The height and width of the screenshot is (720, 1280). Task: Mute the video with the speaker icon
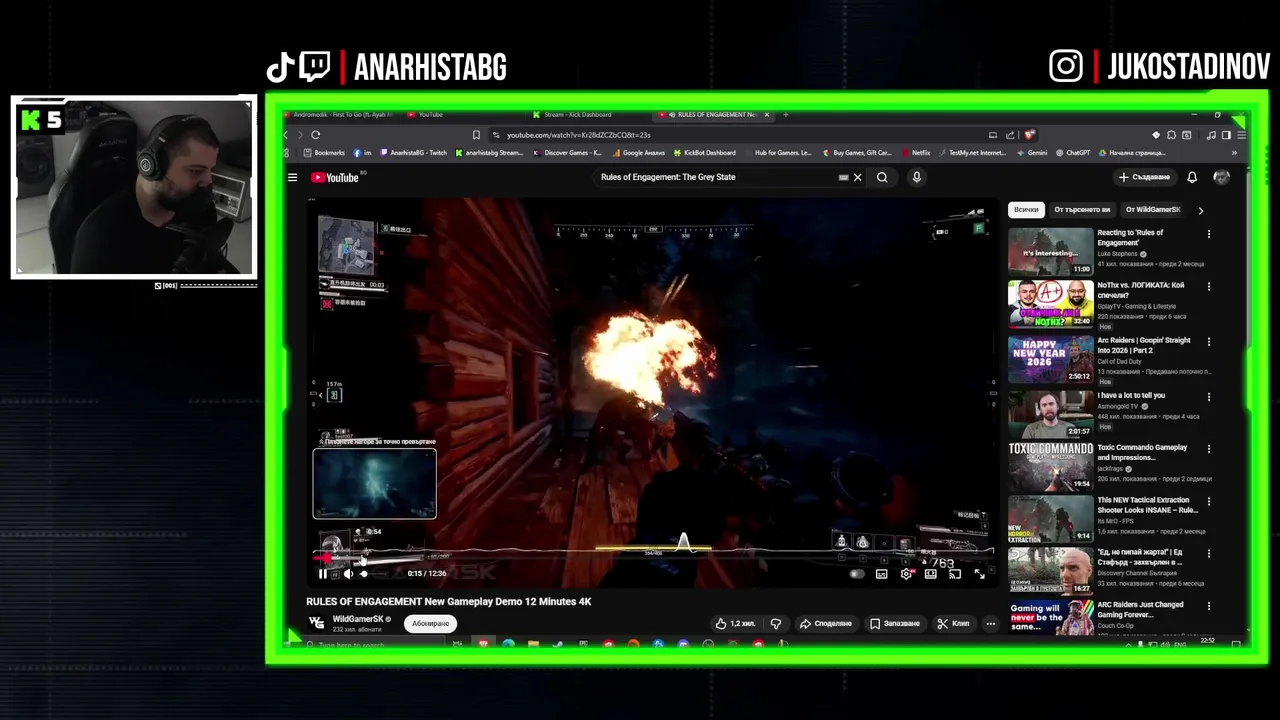coord(348,573)
